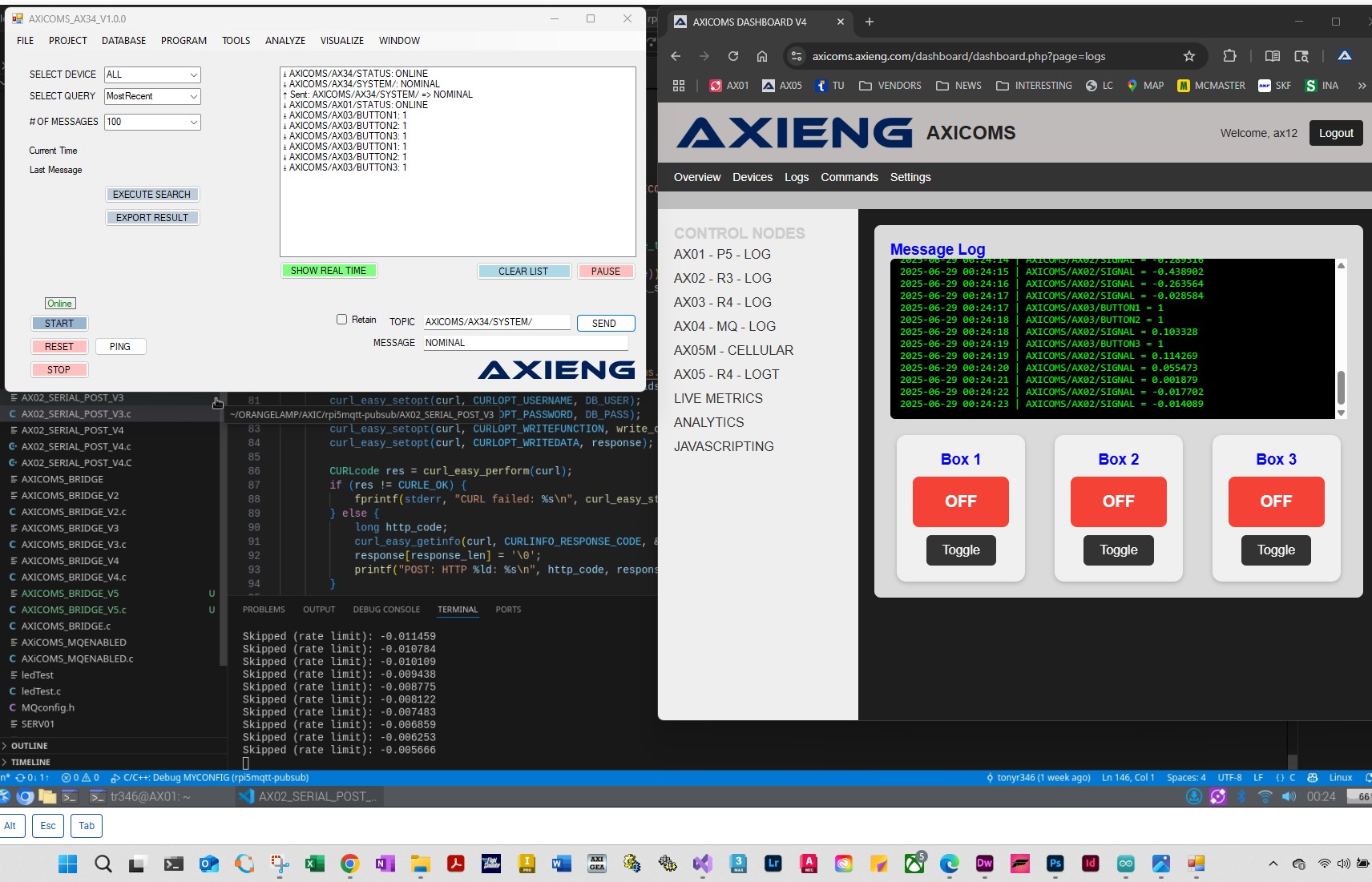This screenshot has width=1372, height=882.
Task: Click the Logout button on the dashboard
Action: [1334, 132]
